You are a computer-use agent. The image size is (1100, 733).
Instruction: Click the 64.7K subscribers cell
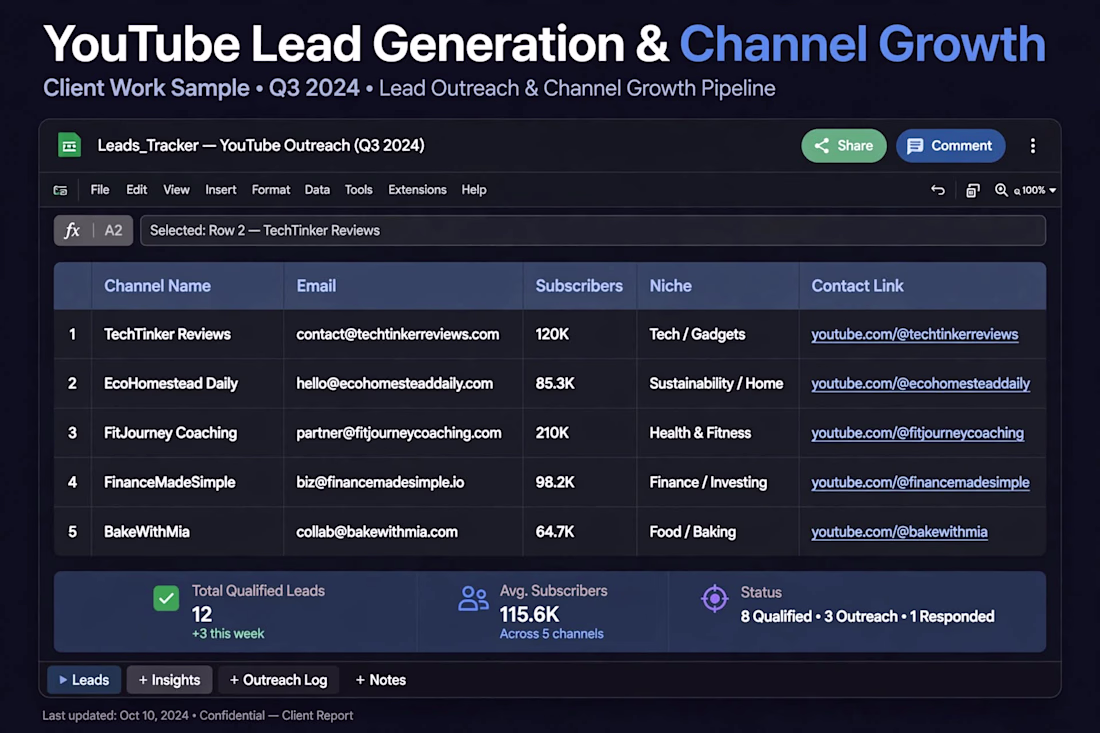(x=579, y=532)
